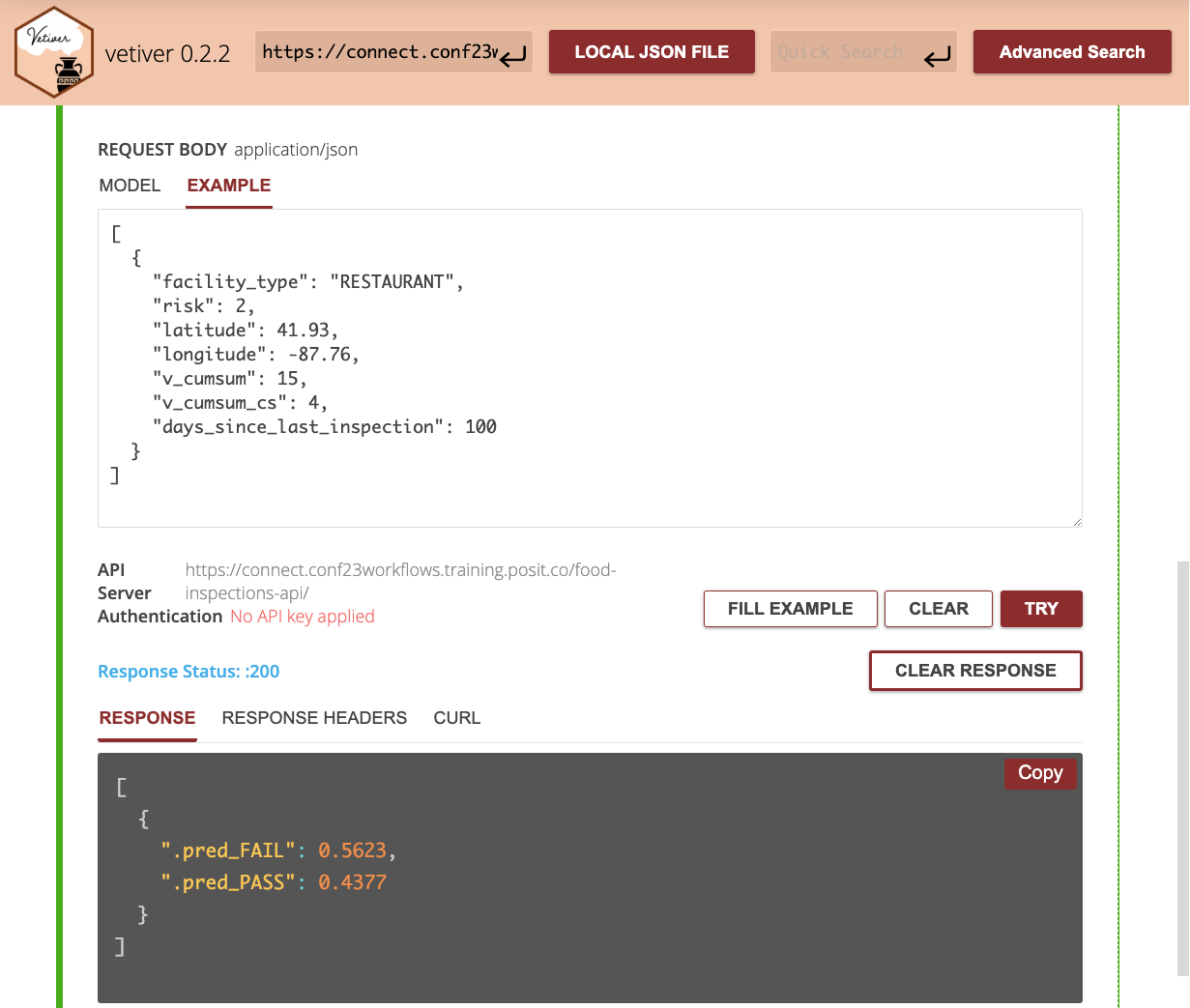Click the enter arrow beside the URL field
Screen dimensions: 1190x1008
click(513, 54)
